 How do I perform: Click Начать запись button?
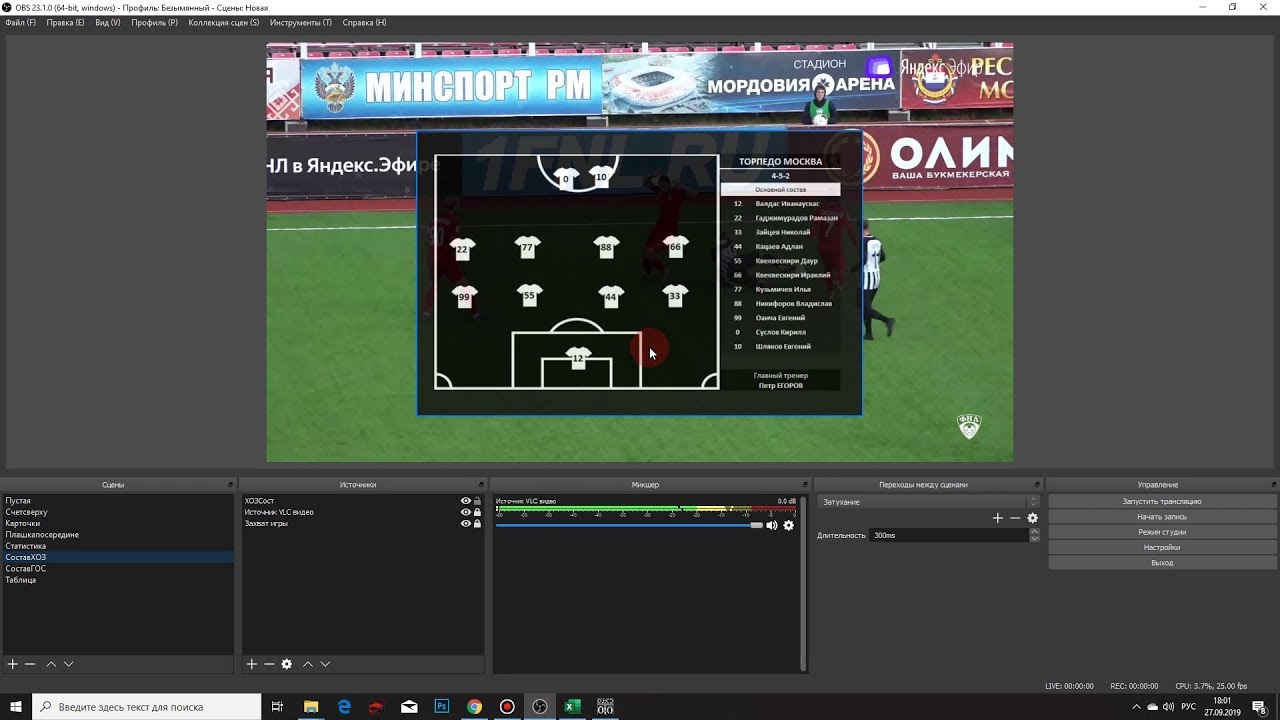[1162, 517]
